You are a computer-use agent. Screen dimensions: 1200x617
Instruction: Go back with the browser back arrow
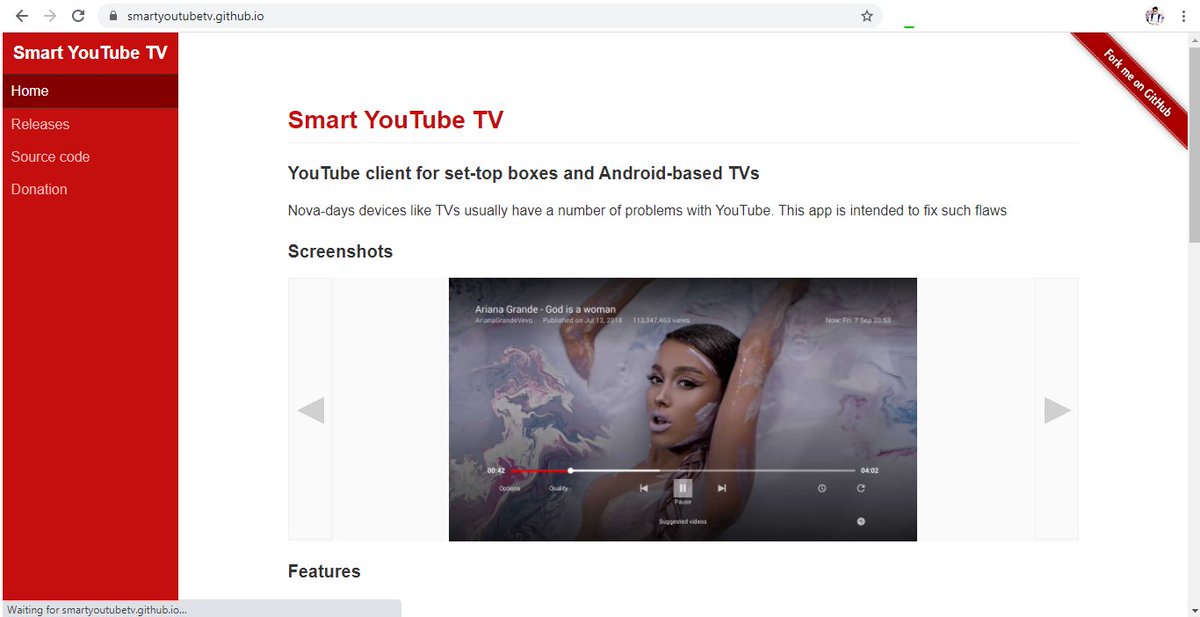pos(22,16)
